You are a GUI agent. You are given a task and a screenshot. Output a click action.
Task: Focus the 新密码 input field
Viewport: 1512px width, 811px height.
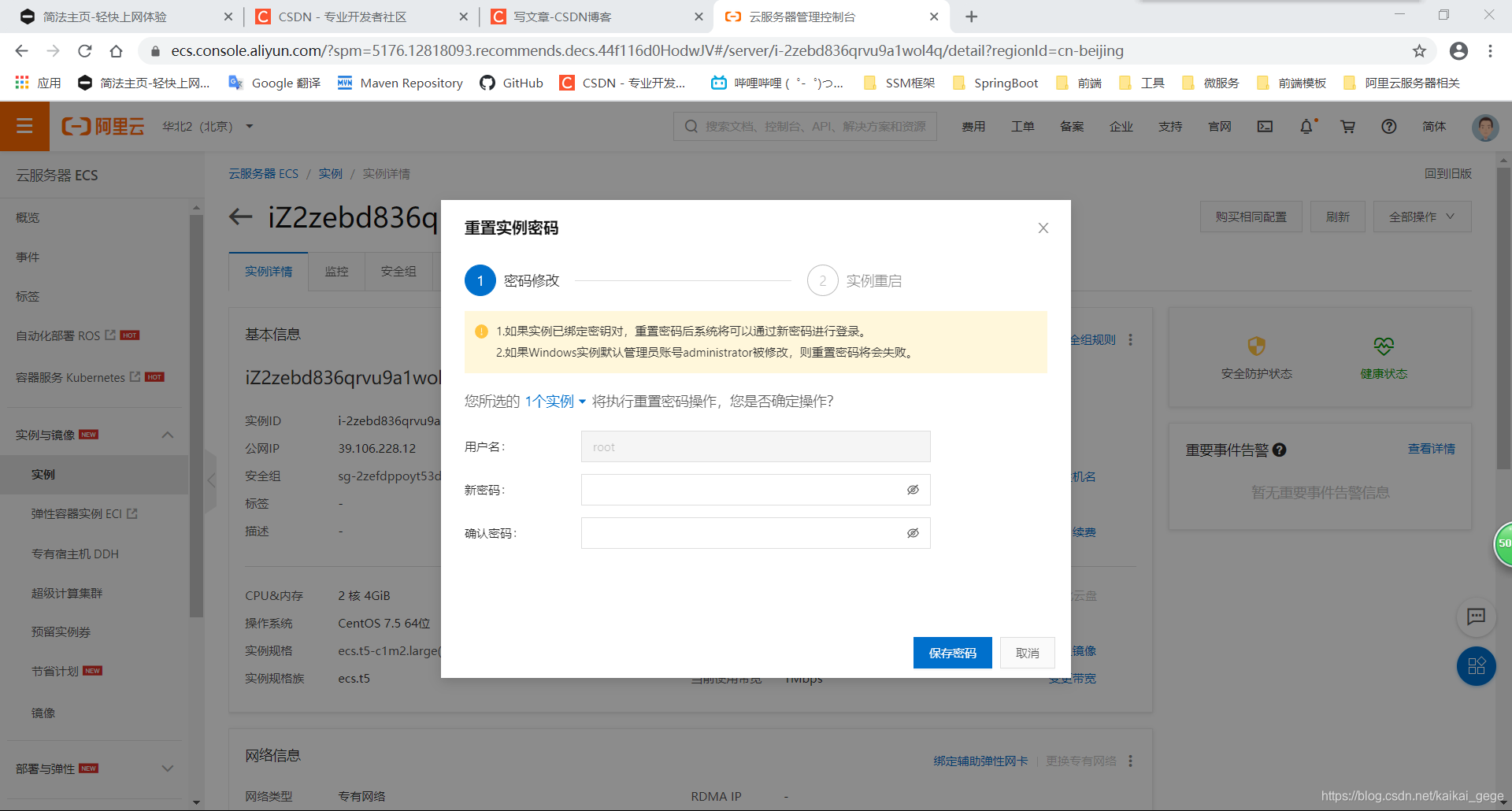point(755,490)
